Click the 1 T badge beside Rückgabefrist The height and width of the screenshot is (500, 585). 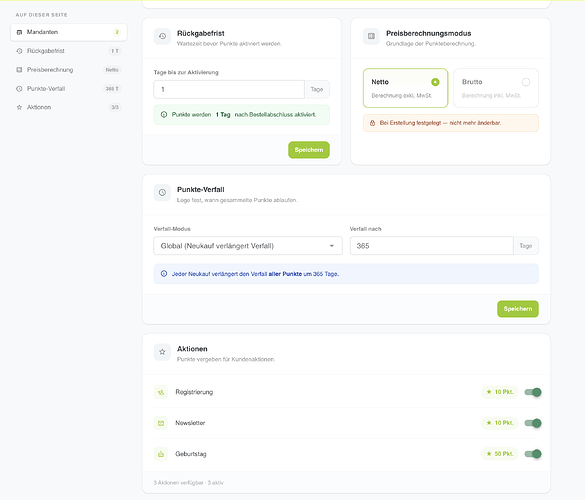115,51
